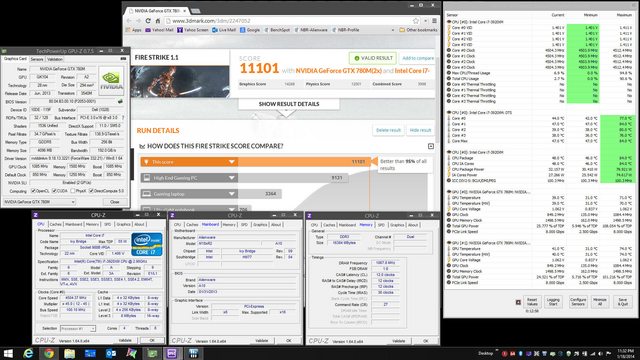Click the NVIDIA logo in GPU-Z
The height and width of the screenshot is (360, 640).
click(x=111, y=81)
